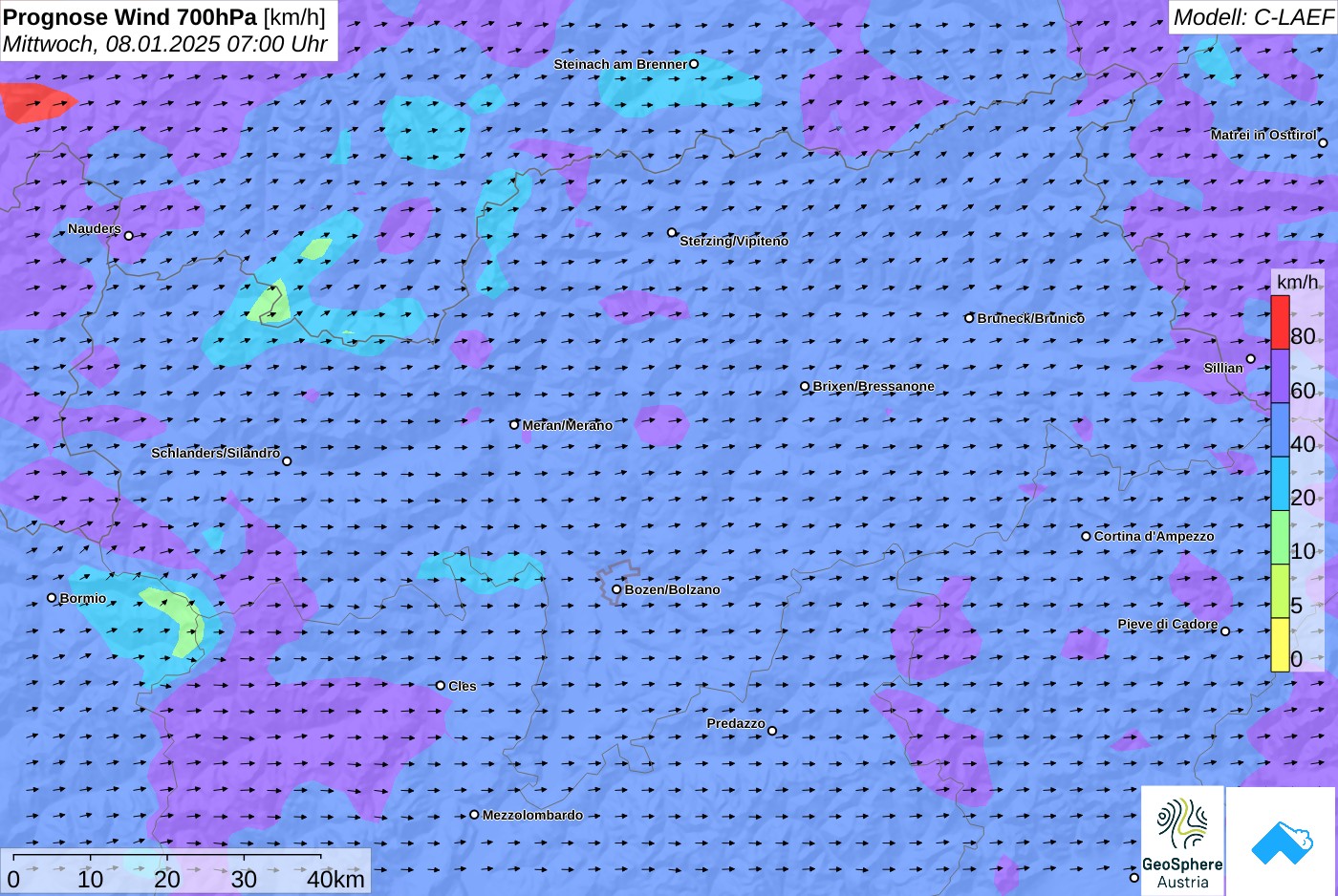
Task: Select the Bozen/Bolzano location marker dot
Action: click(616, 589)
